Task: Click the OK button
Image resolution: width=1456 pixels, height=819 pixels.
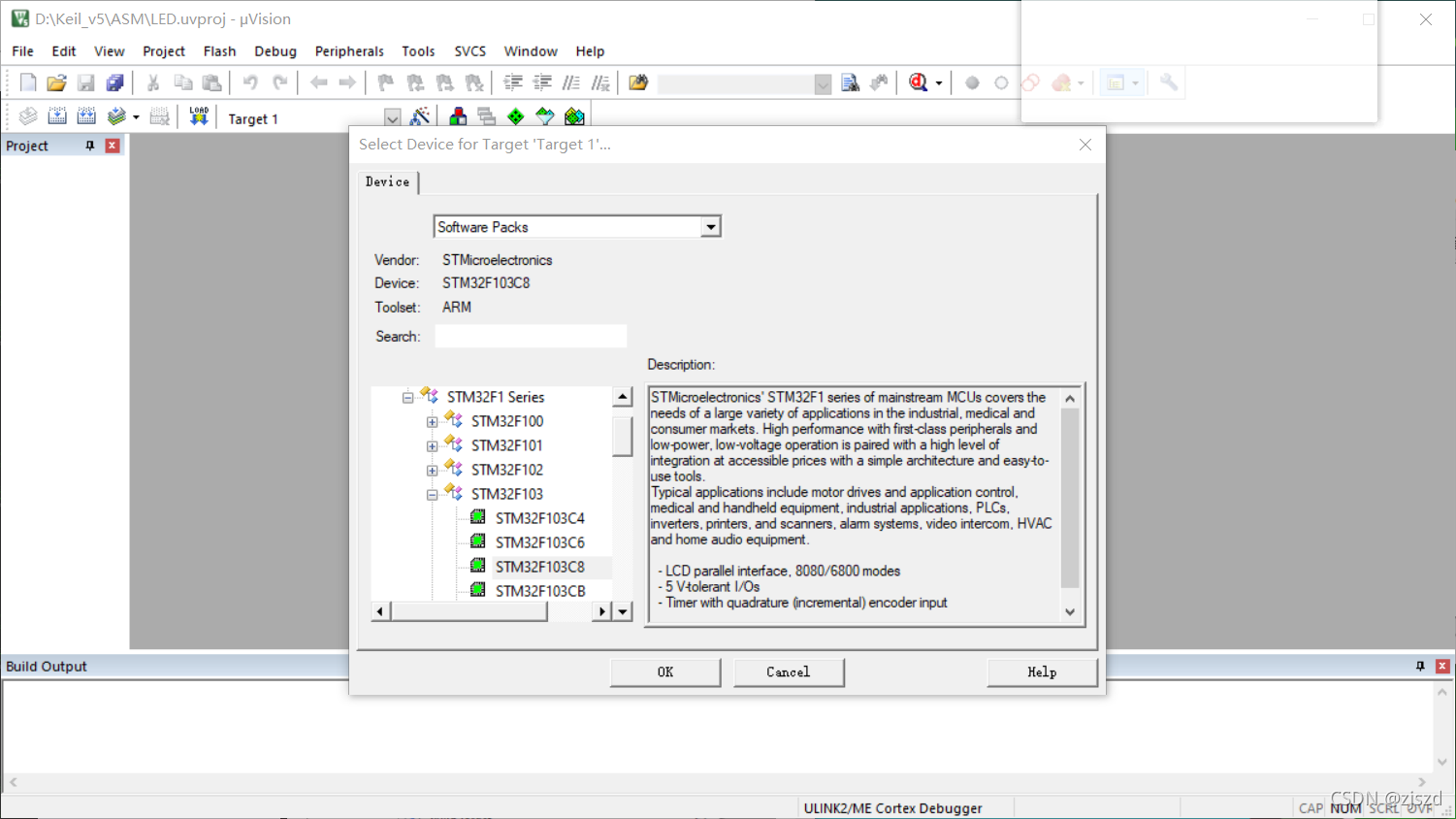Action: [x=665, y=672]
